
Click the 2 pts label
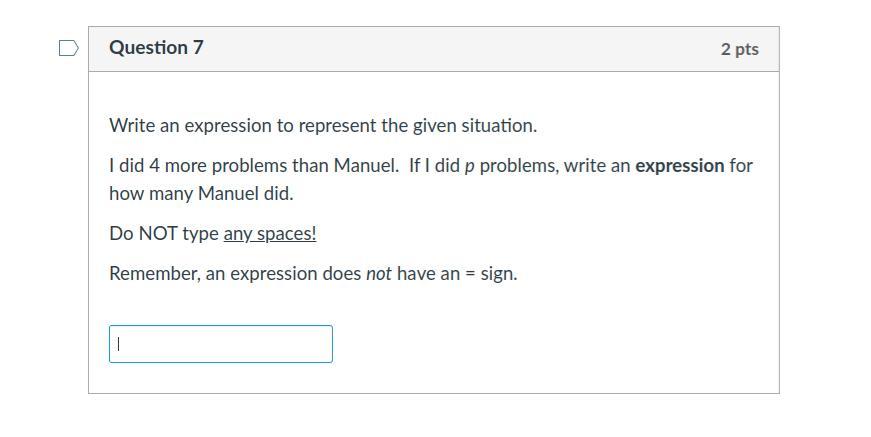[739, 49]
